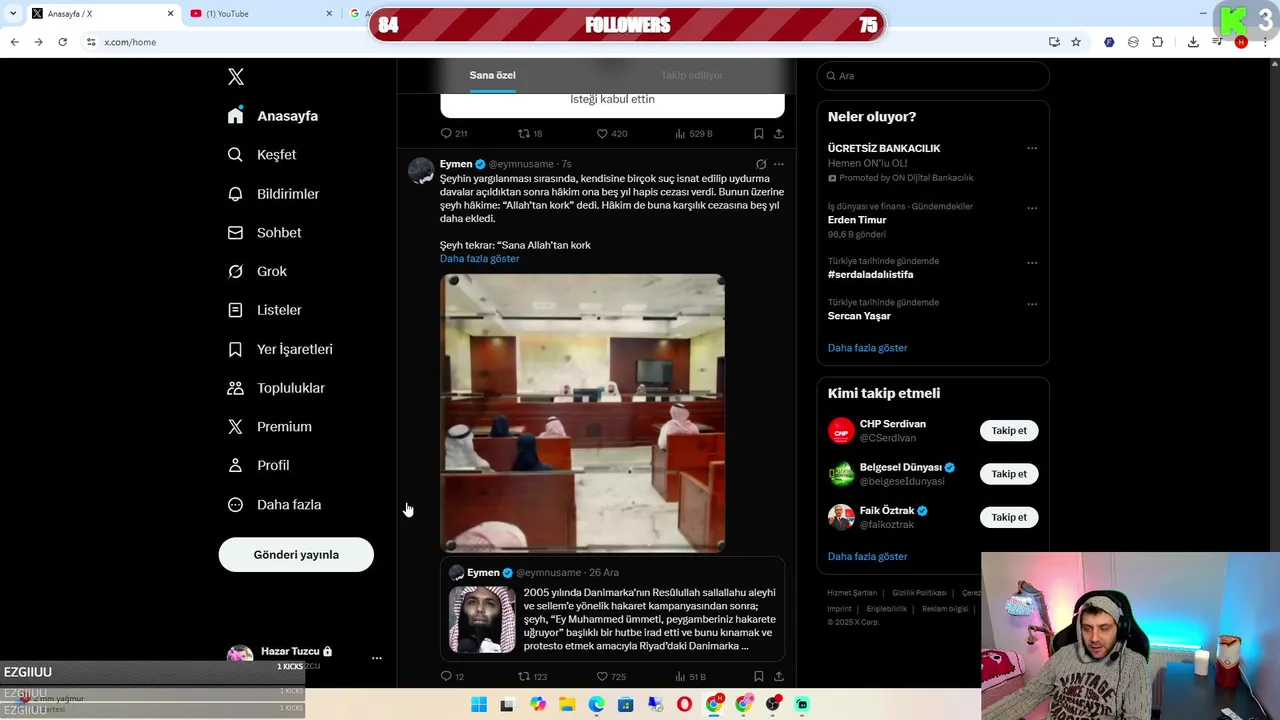Follow CHP Serdivan

click(1009, 431)
